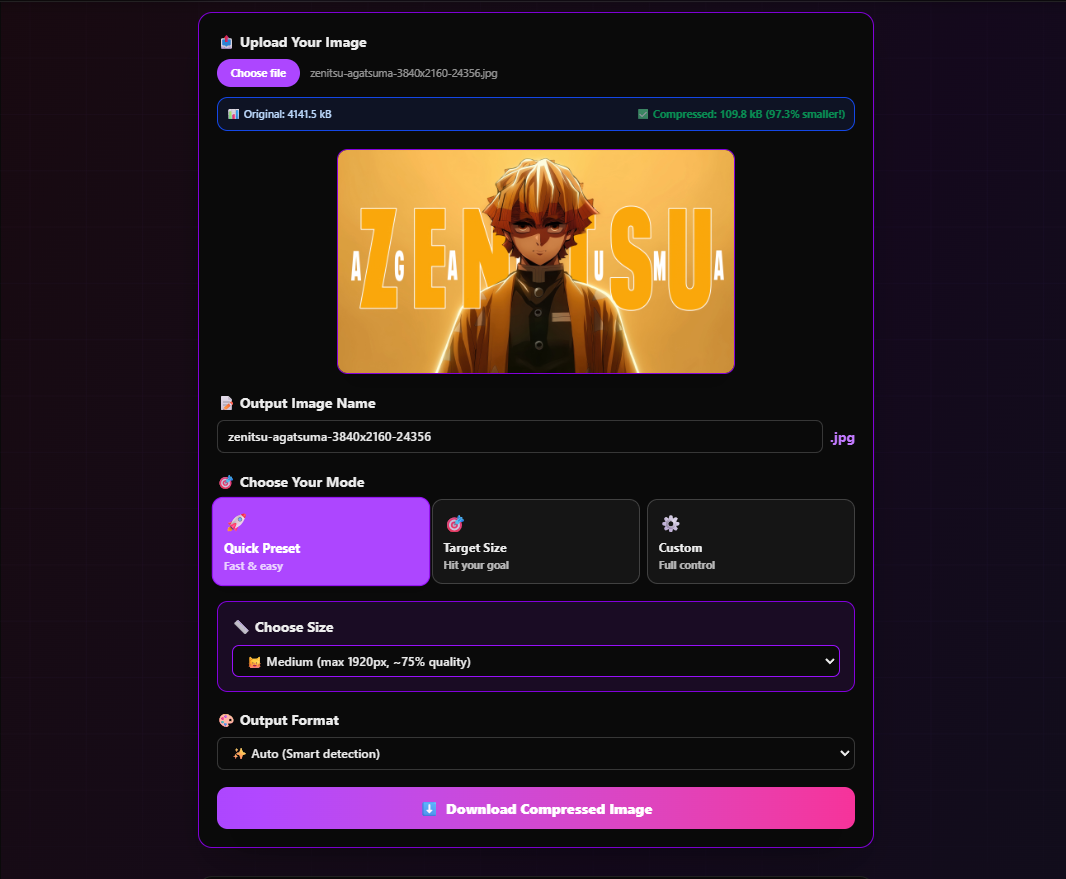The height and width of the screenshot is (879, 1066).
Task: Click the ruler icon beside Choose Size
Action: pos(241,627)
